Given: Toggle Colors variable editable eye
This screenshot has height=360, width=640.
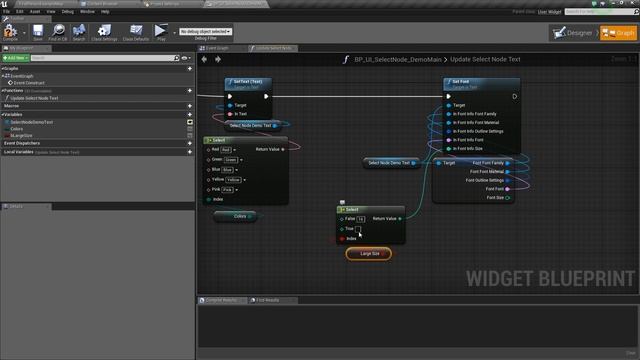Looking at the screenshot, I should [190, 129].
